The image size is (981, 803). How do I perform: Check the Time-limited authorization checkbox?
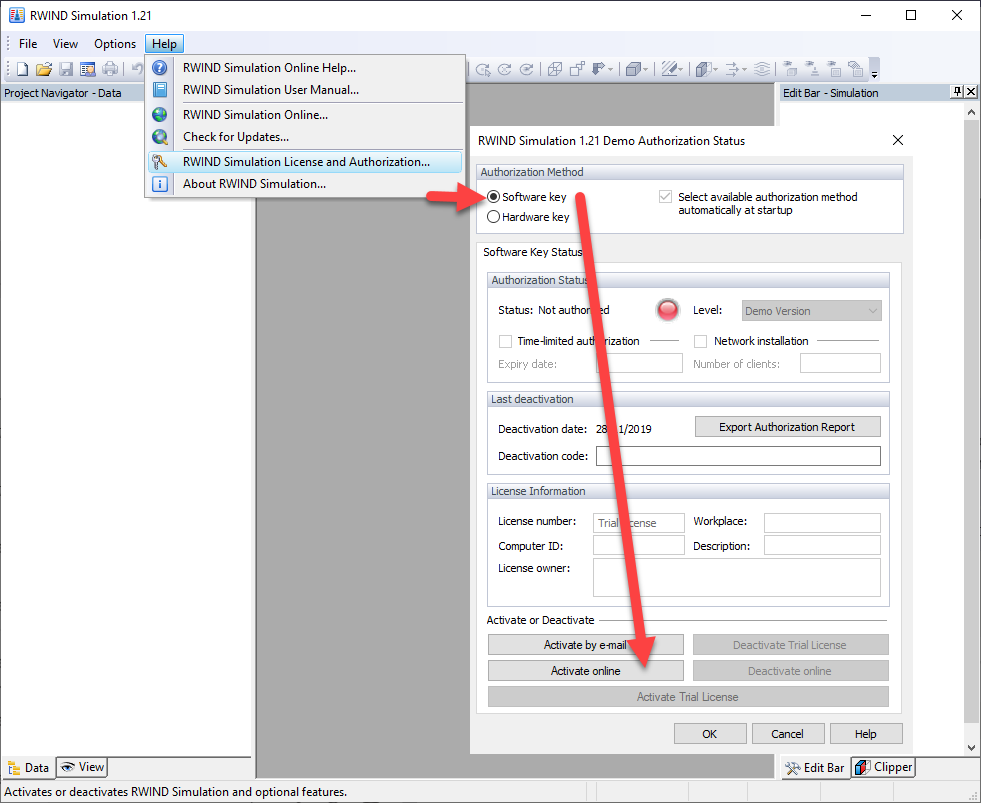[x=505, y=341]
